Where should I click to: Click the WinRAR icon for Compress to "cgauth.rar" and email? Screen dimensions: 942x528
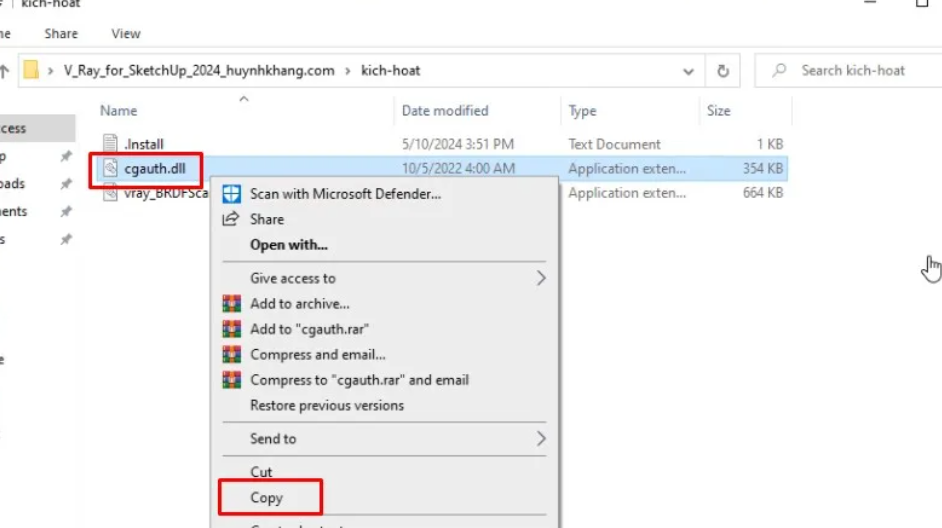(x=232, y=380)
